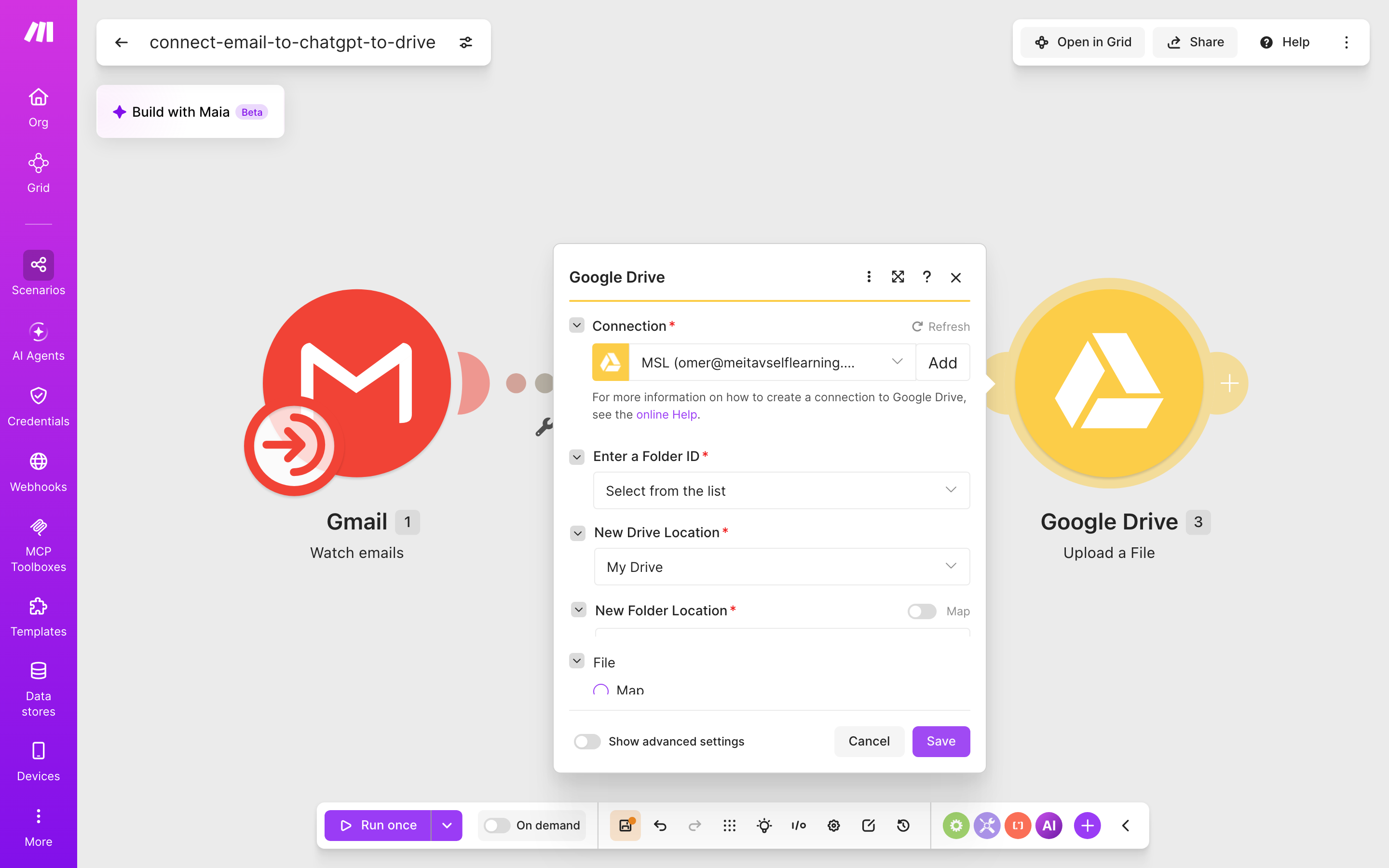Open Scenarios section
Viewport: 1389px width, 868px height.
39,273
